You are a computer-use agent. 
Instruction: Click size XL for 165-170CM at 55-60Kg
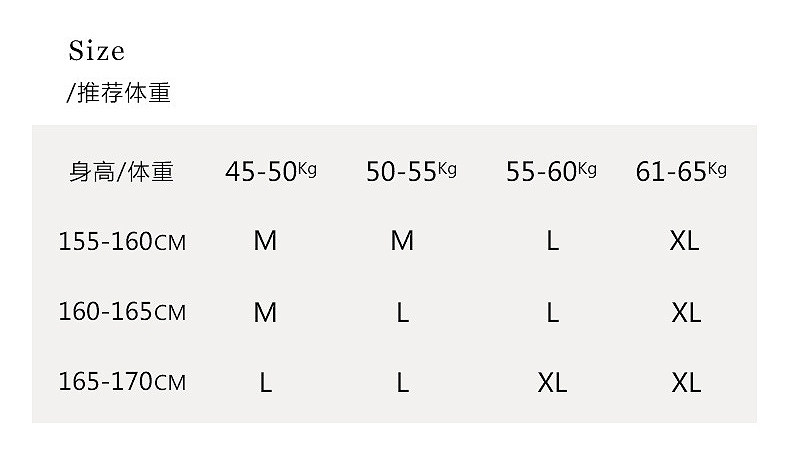point(552,382)
